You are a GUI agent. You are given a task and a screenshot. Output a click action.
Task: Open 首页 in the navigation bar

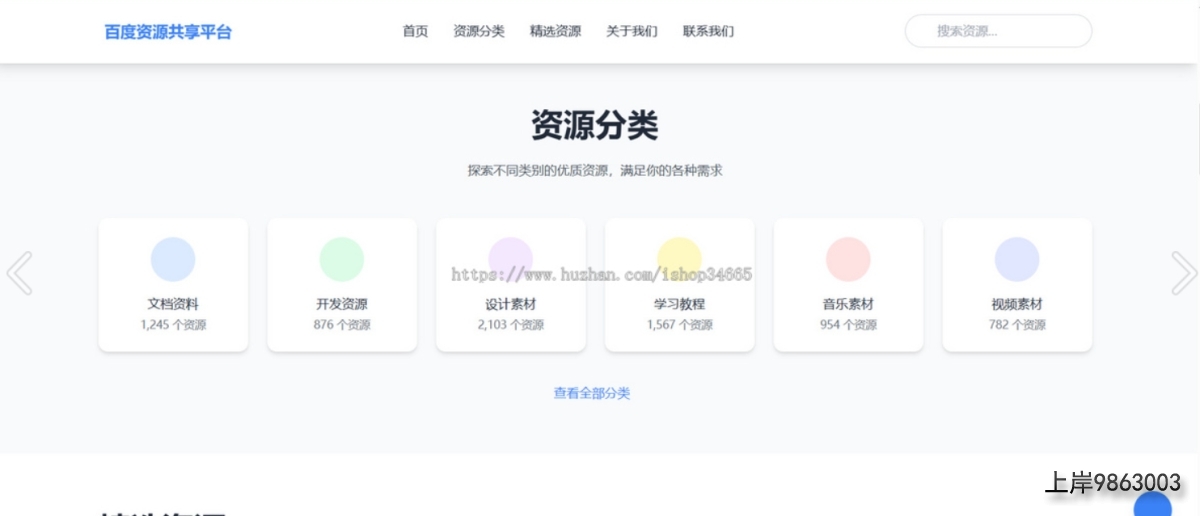click(x=415, y=31)
